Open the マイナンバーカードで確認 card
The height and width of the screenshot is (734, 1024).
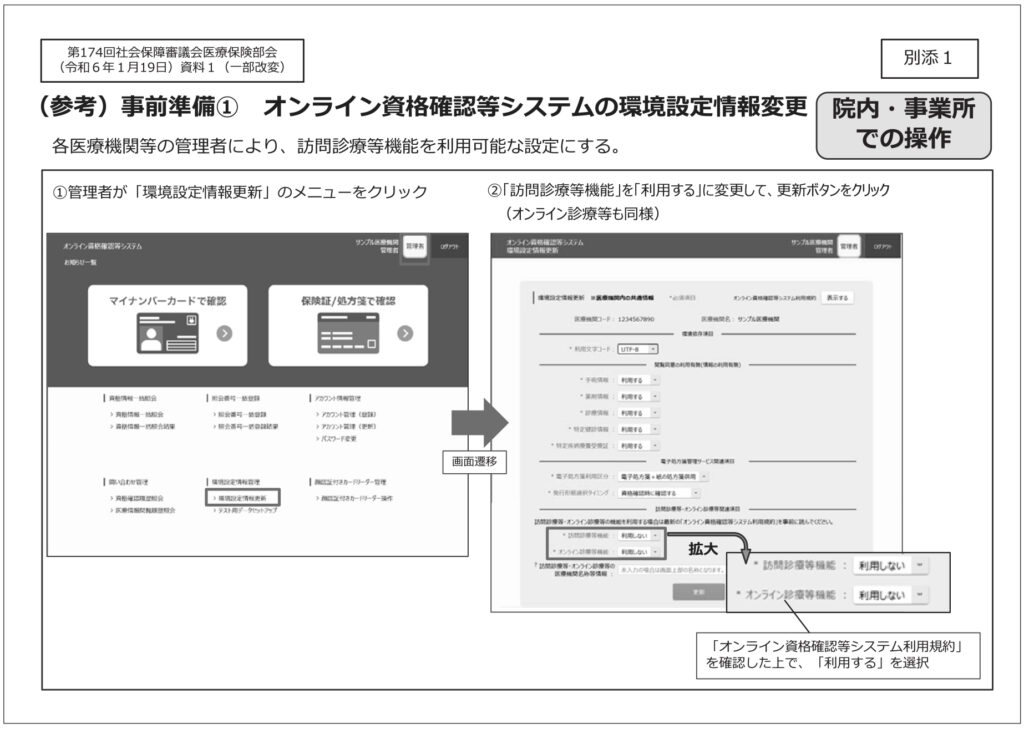coord(167,325)
